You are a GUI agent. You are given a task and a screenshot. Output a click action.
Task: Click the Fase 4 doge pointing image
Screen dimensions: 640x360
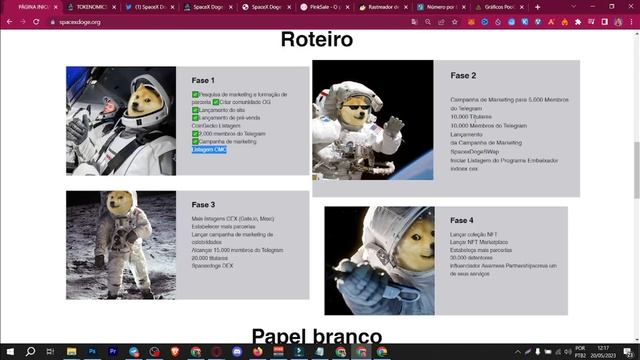380,260
